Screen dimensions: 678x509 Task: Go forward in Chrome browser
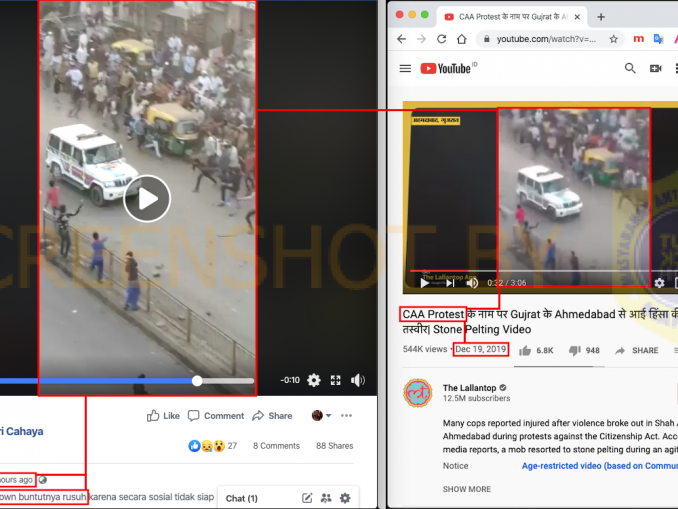421,39
